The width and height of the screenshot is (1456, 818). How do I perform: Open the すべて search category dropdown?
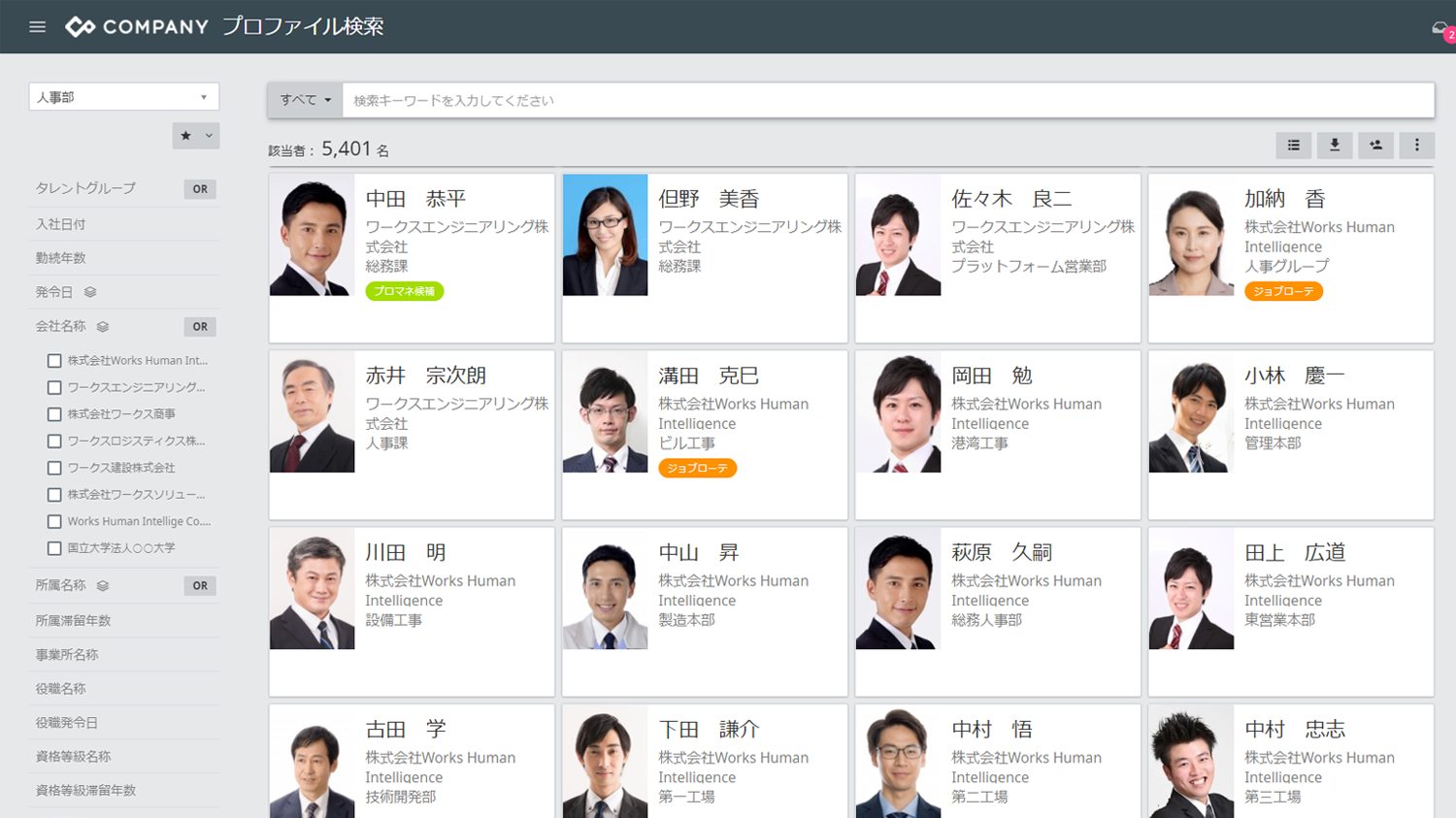pos(305,99)
